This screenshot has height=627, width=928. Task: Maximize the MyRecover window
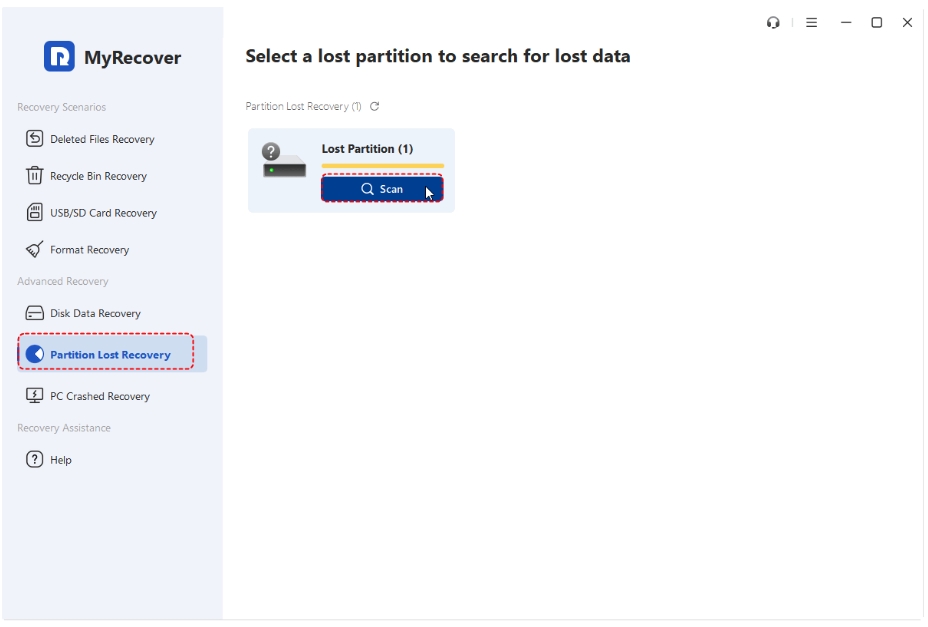pyautogui.click(x=877, y=22)
